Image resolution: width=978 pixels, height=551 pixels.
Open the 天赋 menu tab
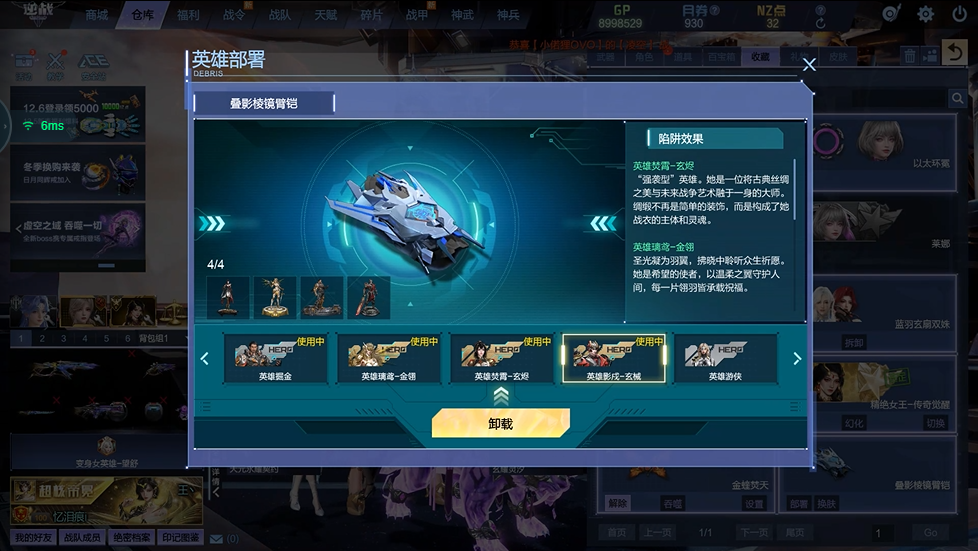pyautogui.click(x=326, y=15)
